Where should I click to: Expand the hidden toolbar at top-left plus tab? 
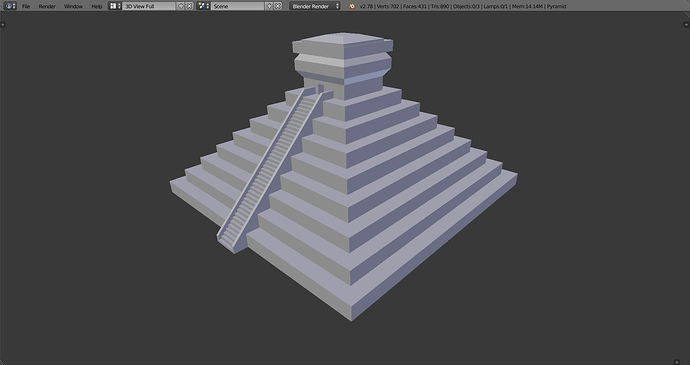pos(3,24)
